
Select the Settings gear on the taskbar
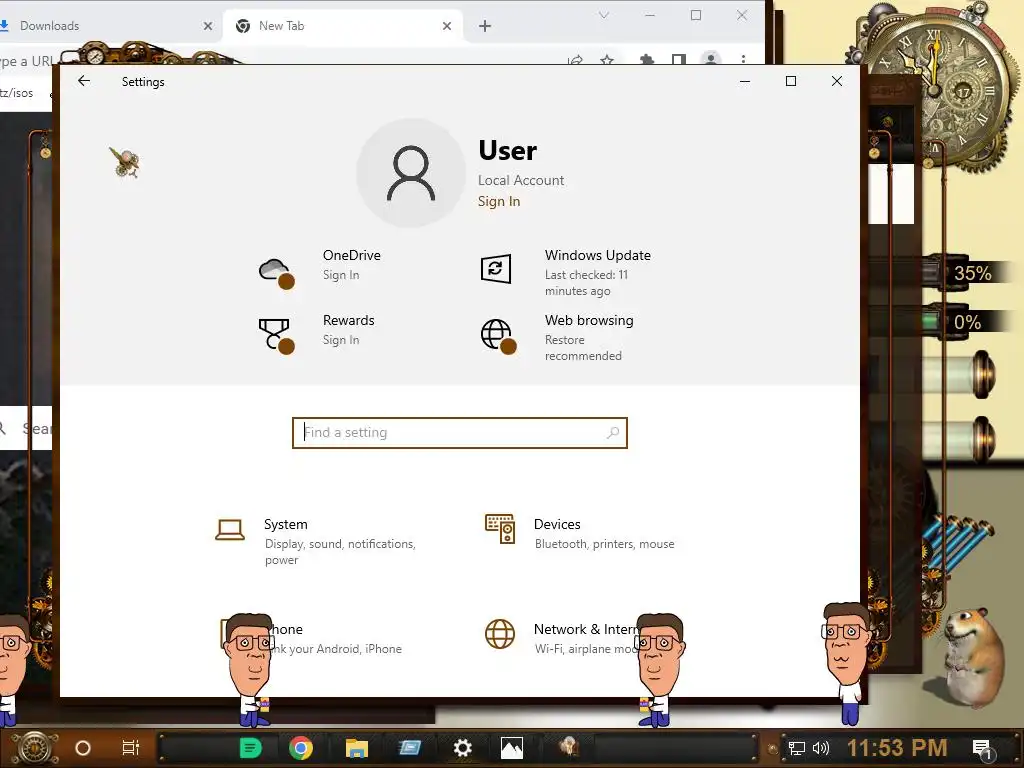point(462,748)
